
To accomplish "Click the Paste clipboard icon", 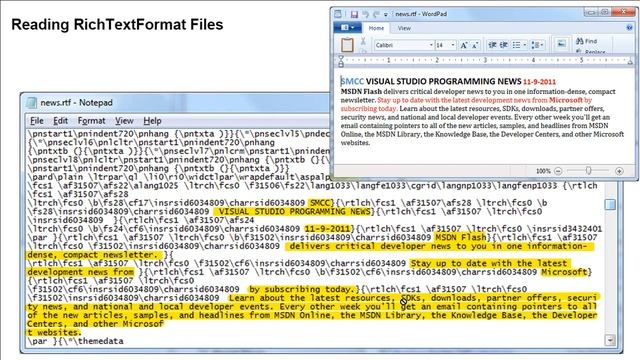I will coord(347,44).
